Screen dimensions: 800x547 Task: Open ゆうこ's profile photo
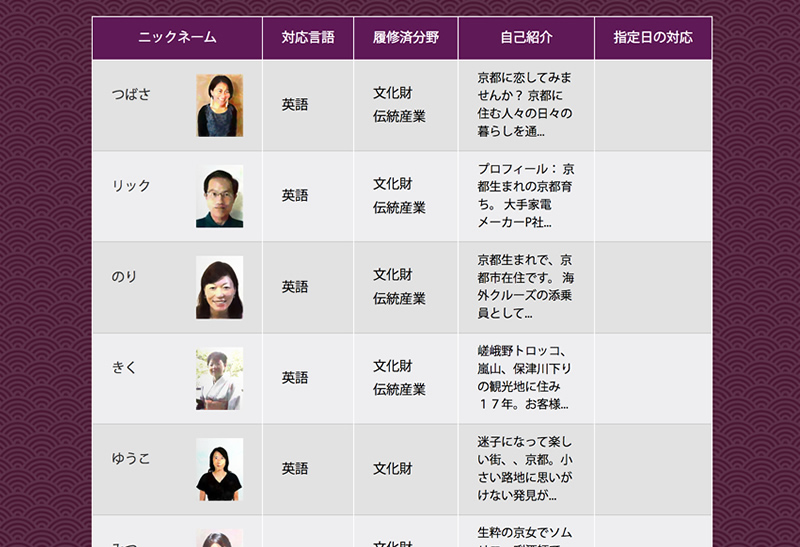point(219,469)
